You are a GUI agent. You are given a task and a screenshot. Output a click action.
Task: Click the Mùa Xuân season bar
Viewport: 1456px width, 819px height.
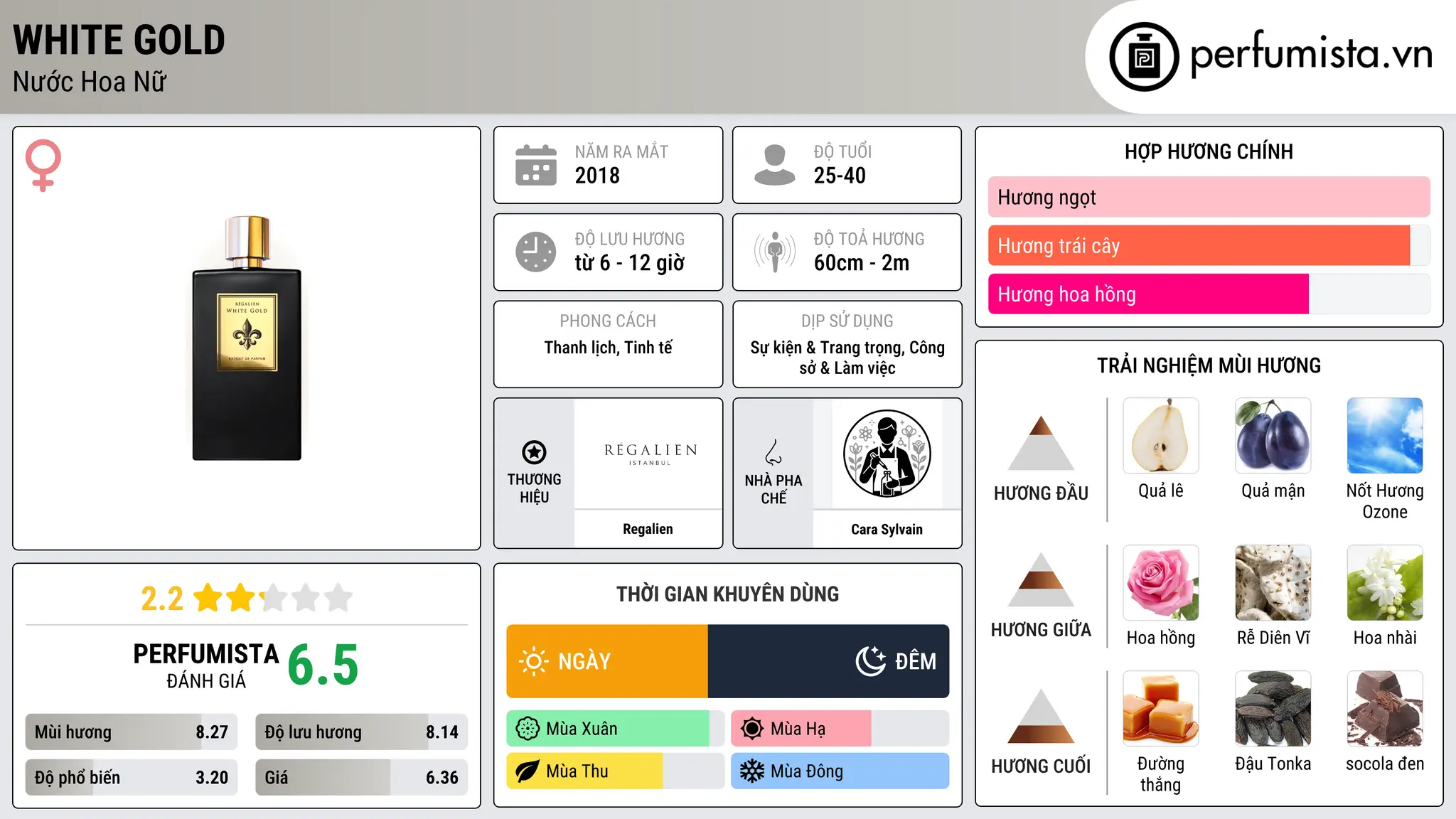coord(615,729)
